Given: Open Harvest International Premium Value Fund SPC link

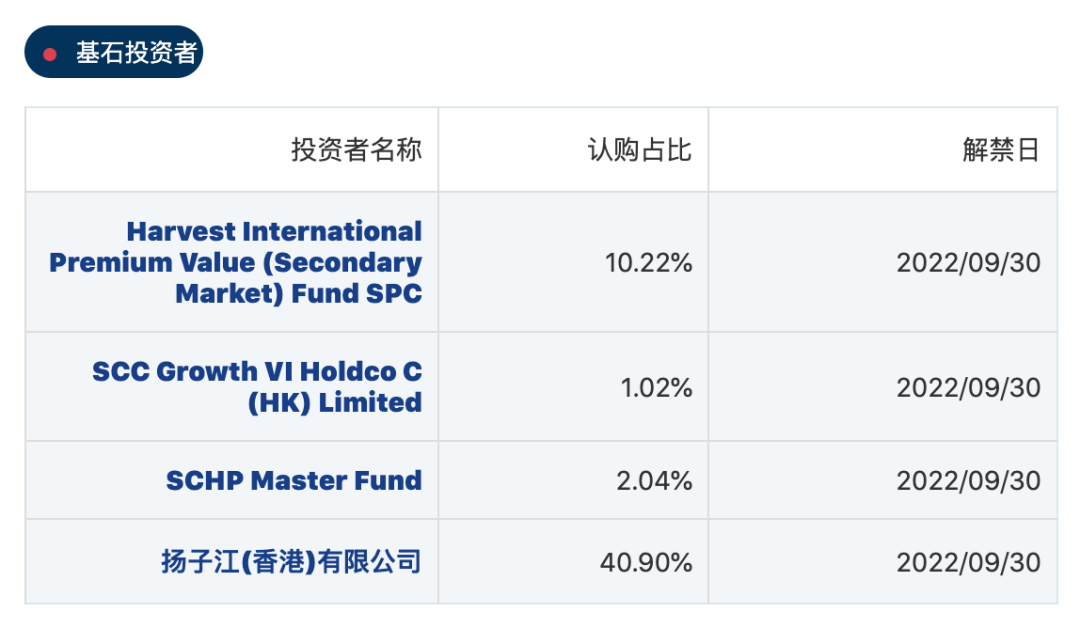Looking at the screenshot, I should (x=274, y=232).
